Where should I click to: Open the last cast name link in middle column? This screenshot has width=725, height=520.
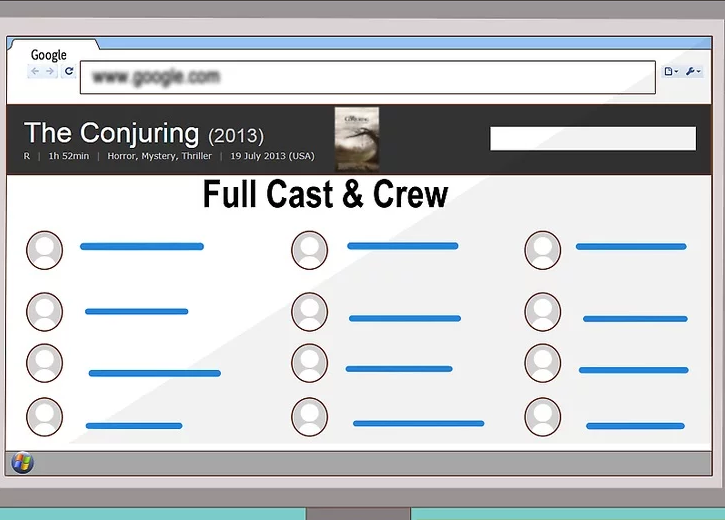[418, 424]
